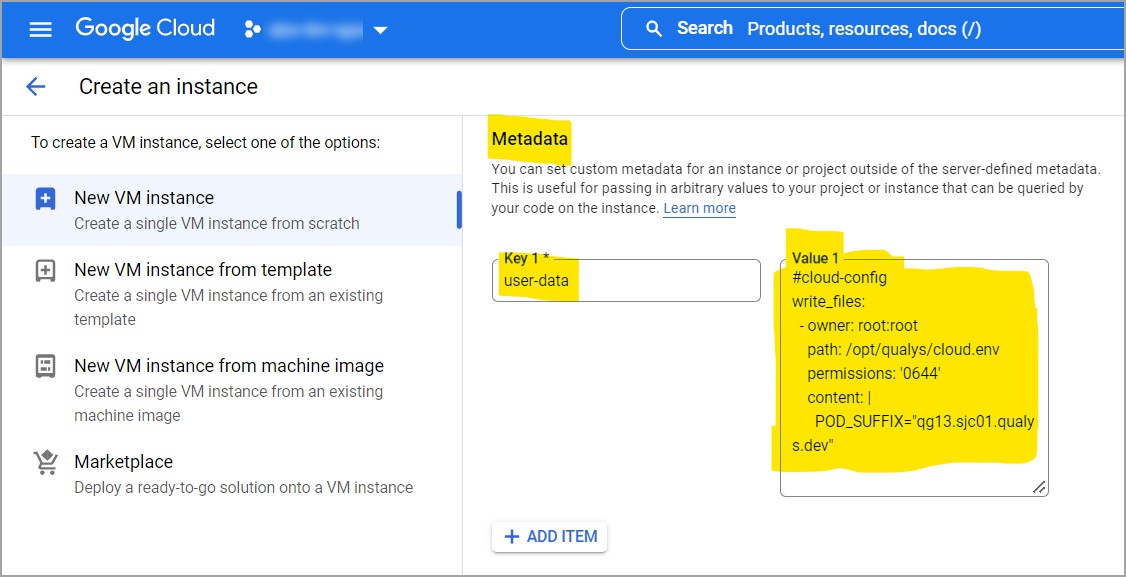The image size is (1126, 577).
Task: Click the "- owner: root:root" line
Action: point(859,326)
